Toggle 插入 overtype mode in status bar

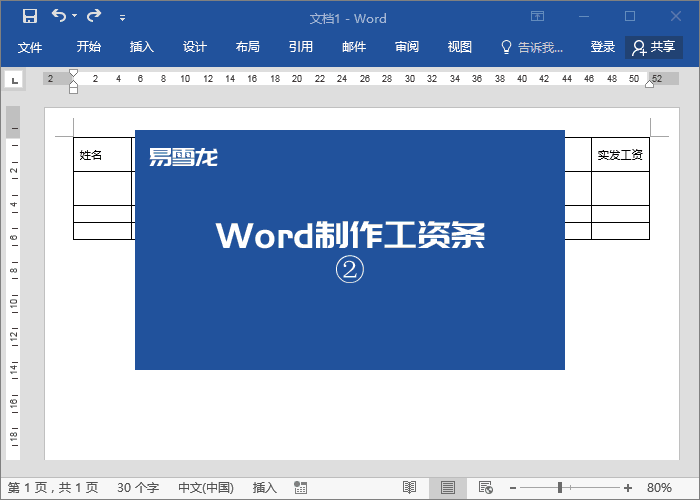coord(265,488)
